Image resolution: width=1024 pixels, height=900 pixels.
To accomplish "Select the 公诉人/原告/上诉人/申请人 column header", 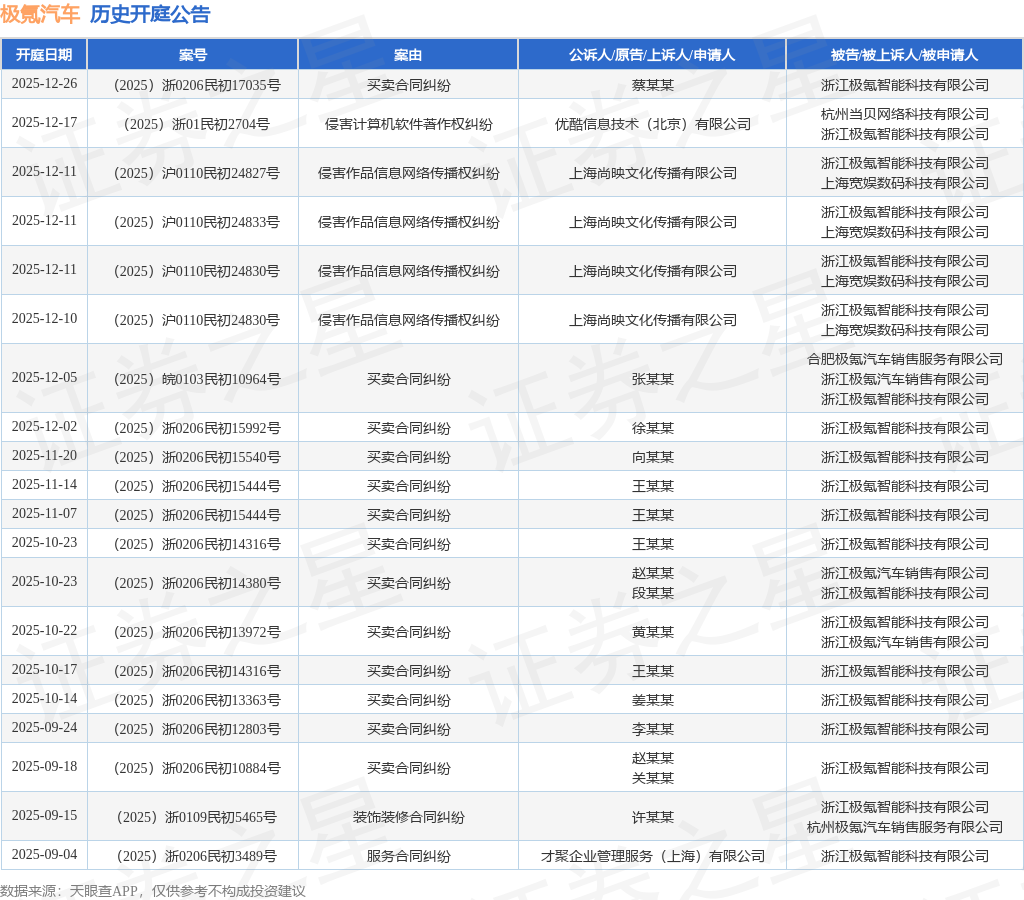I will tap(652, 55).
